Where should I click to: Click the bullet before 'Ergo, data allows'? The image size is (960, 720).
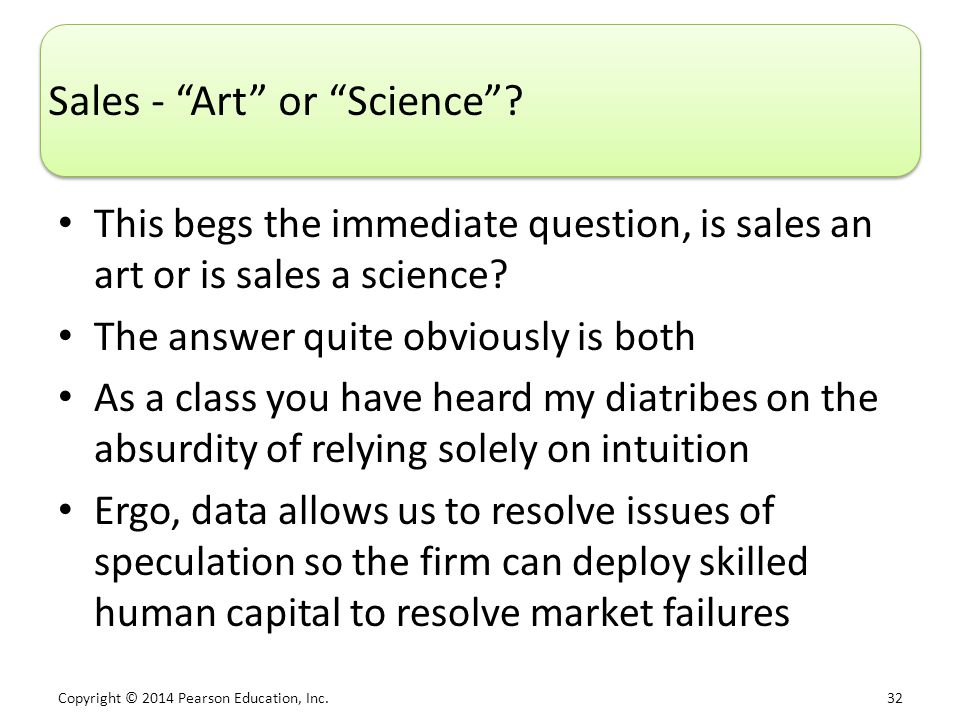point(66,509)
